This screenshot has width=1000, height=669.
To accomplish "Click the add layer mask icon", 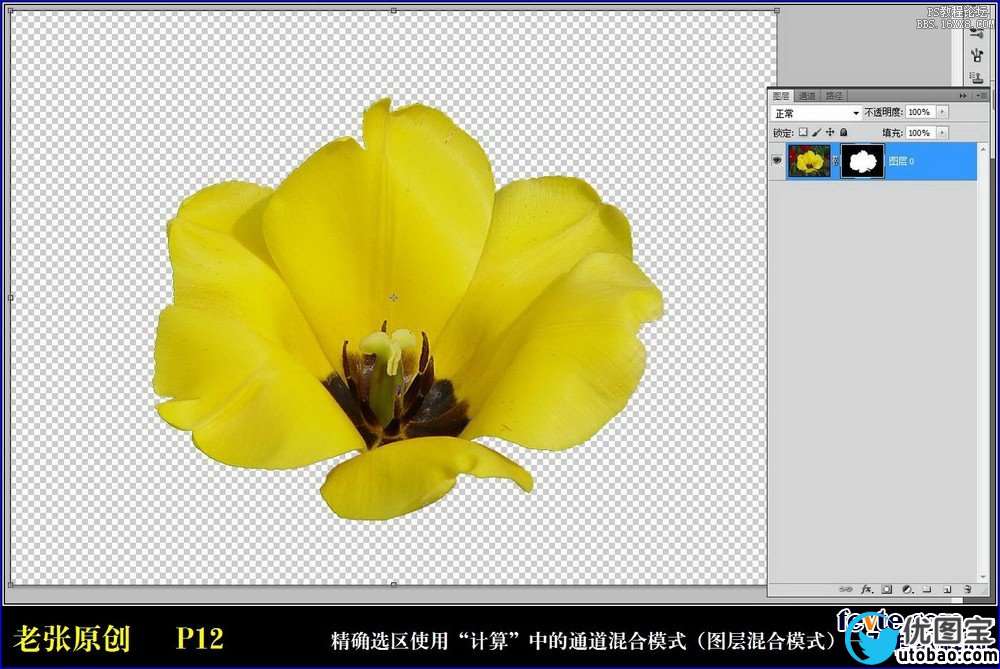I will [887, 590].
